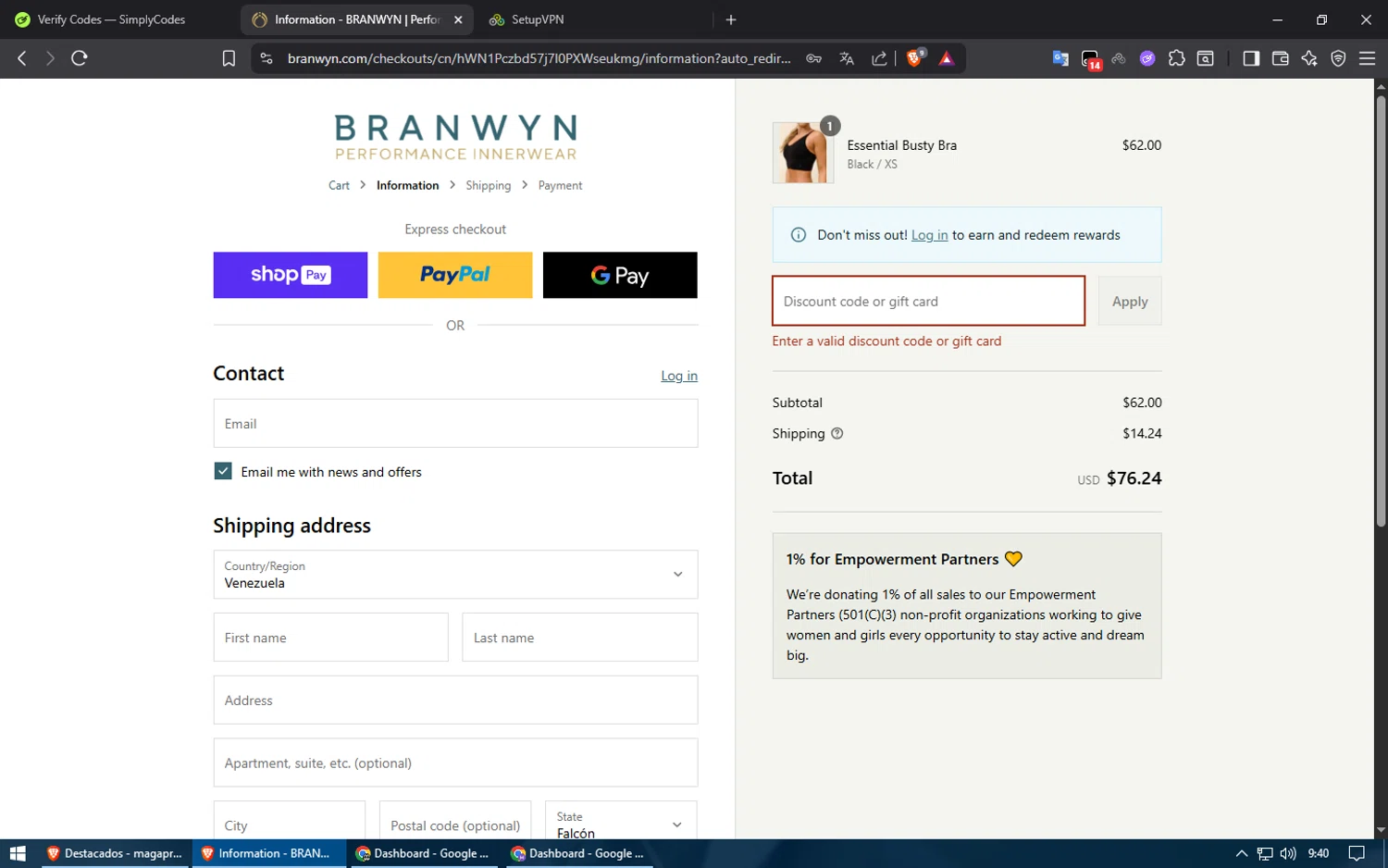Close the BRANWYN Information tab
The height and width of the screenshot is (868, 1388).
click(x=458, y=19)
